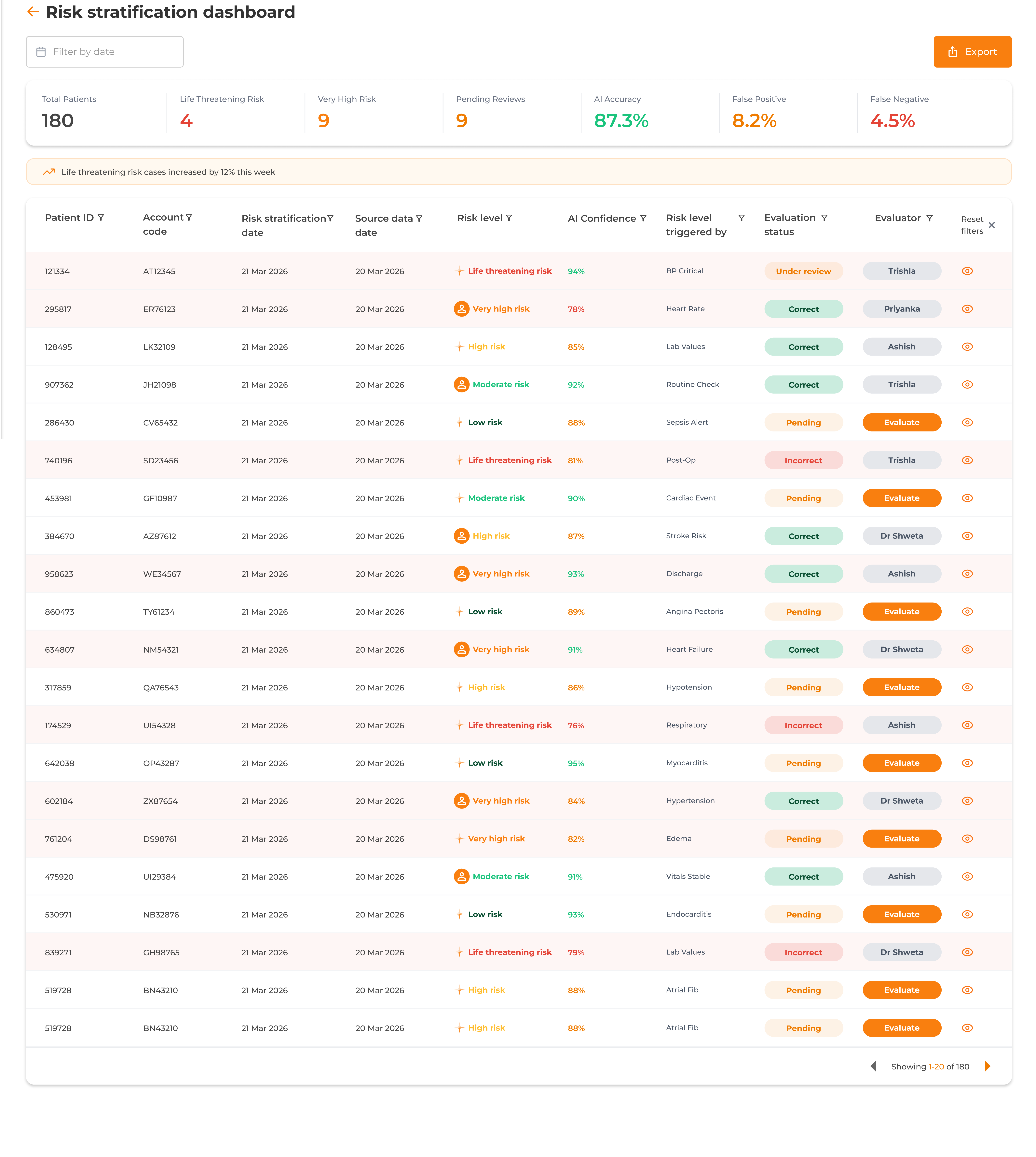The image size is (1036, 1157).
Task: Click the eye icon for patient 530971
Action: (967, 915)
